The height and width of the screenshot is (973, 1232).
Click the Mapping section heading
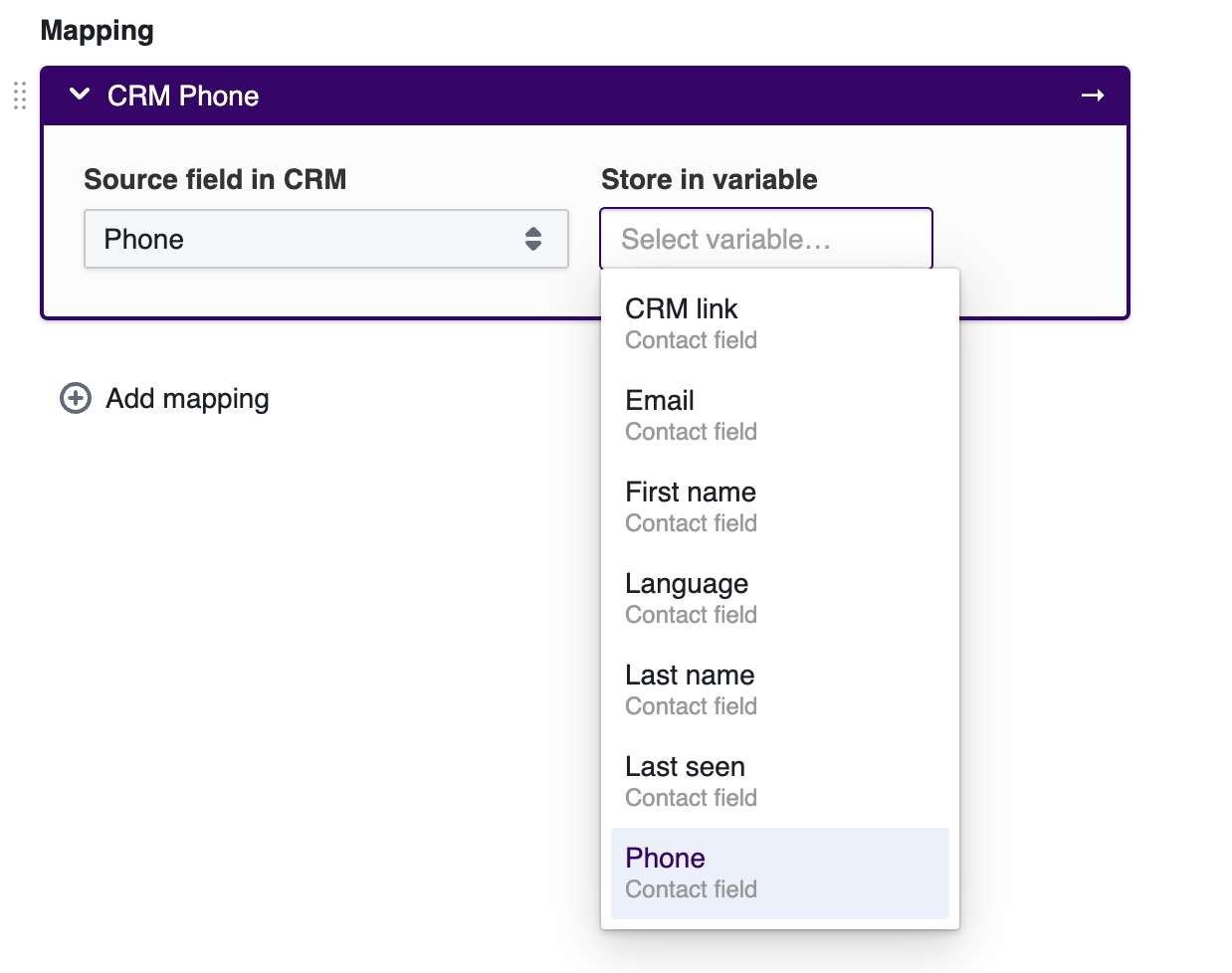(x=97, y=31)
